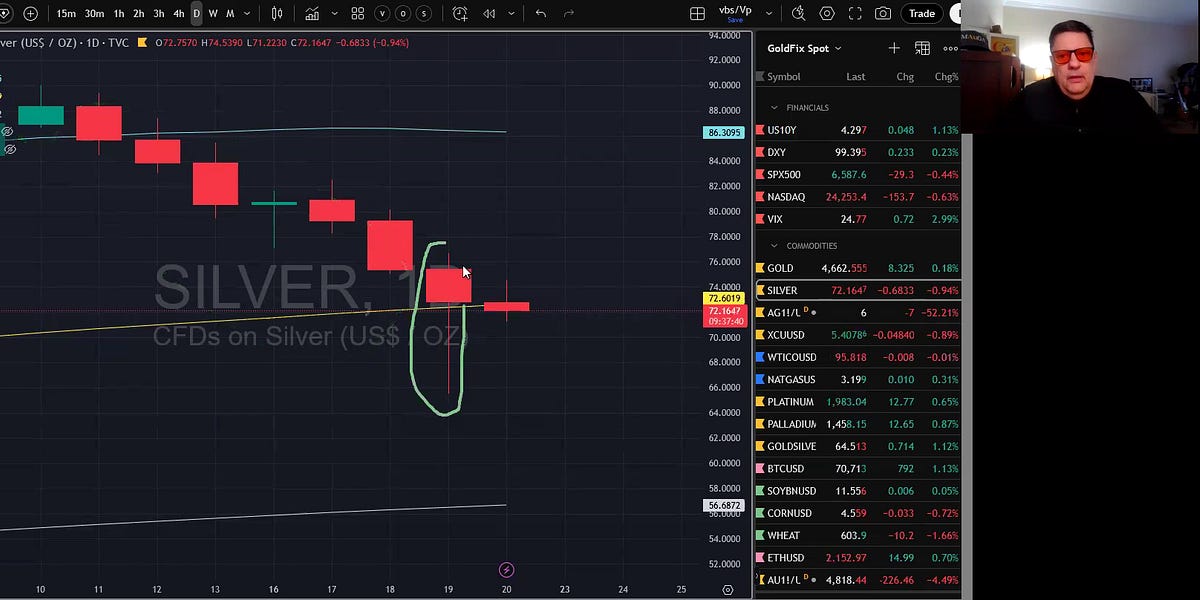Screen dimensions: 1200x600
Task: Click the WHEAT symbol in the watchlist
Action: 783,535
